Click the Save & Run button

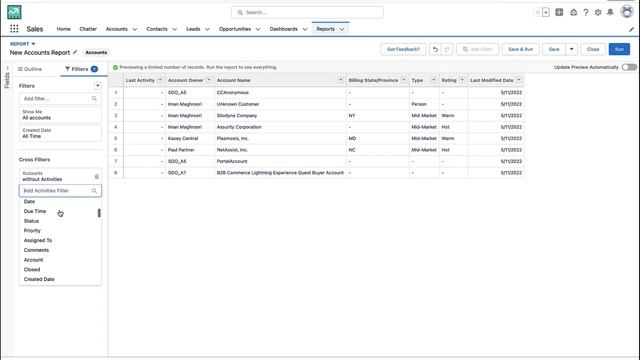[520, 49]
